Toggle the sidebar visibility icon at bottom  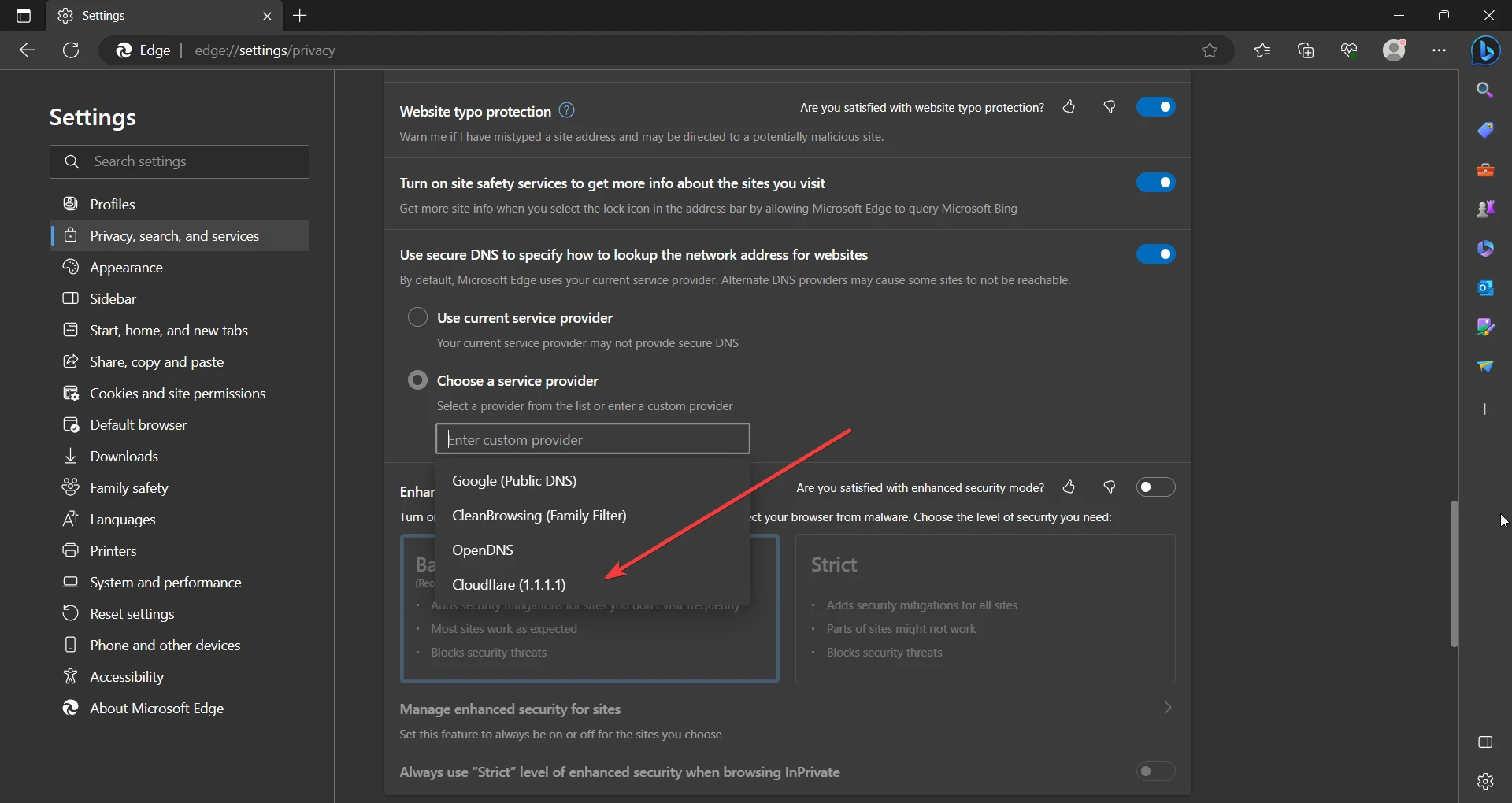pyautogui.click(x=1485, y=742)
